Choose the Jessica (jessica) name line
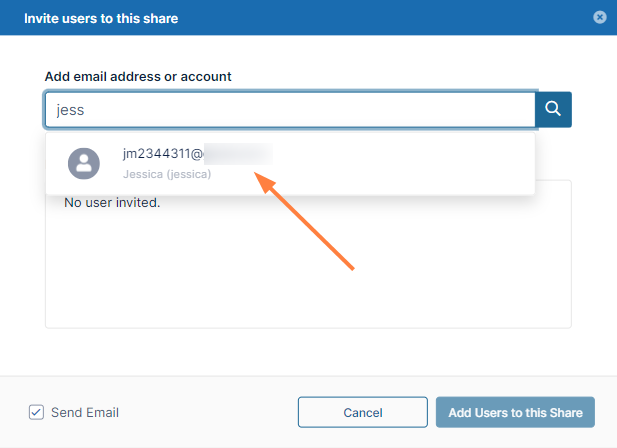The width and height of the screenshot is (617, 448). (167, 174)
